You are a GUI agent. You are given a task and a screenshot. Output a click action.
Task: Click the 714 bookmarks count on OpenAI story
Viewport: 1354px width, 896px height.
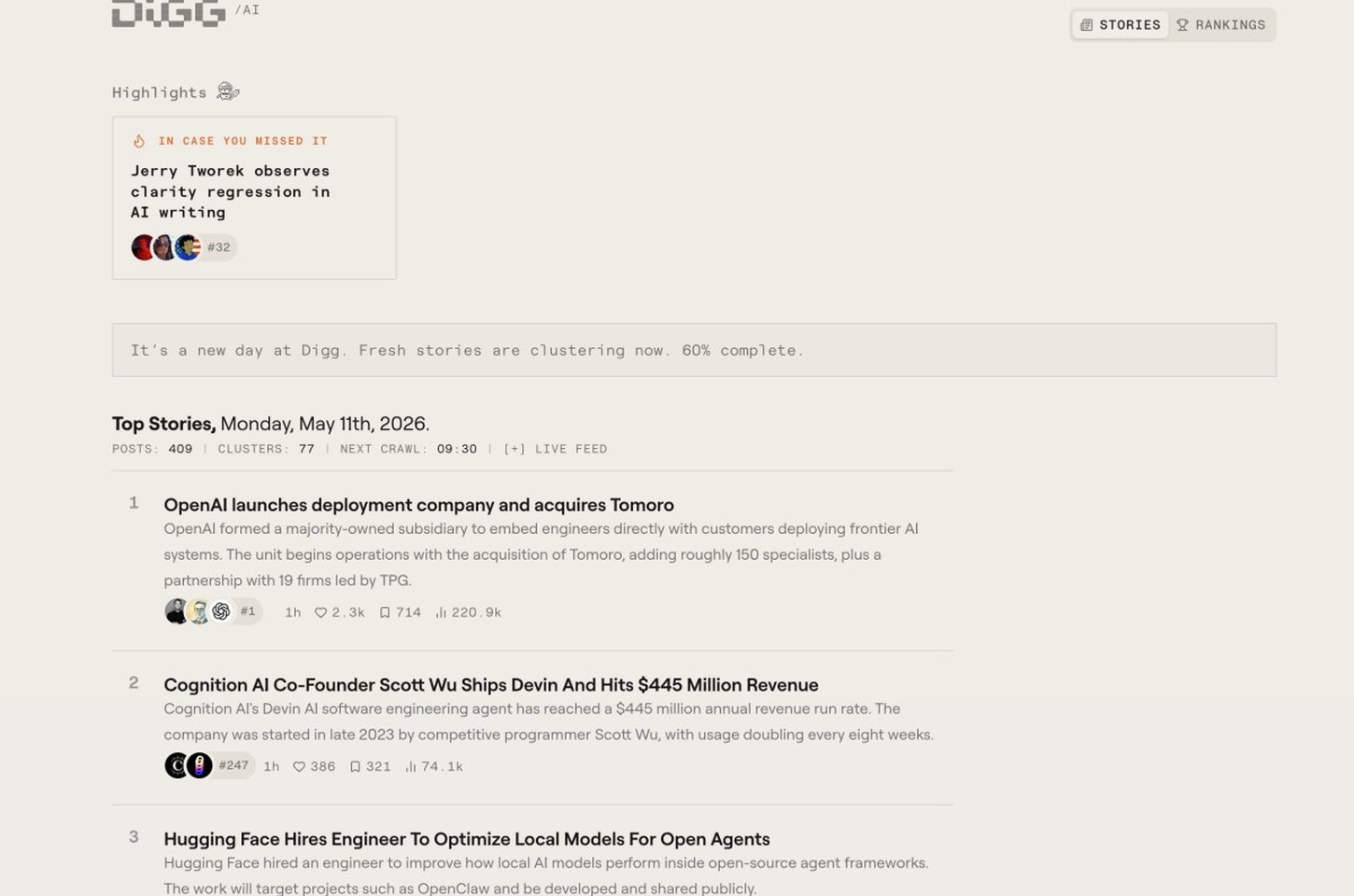tap(408, 612)
